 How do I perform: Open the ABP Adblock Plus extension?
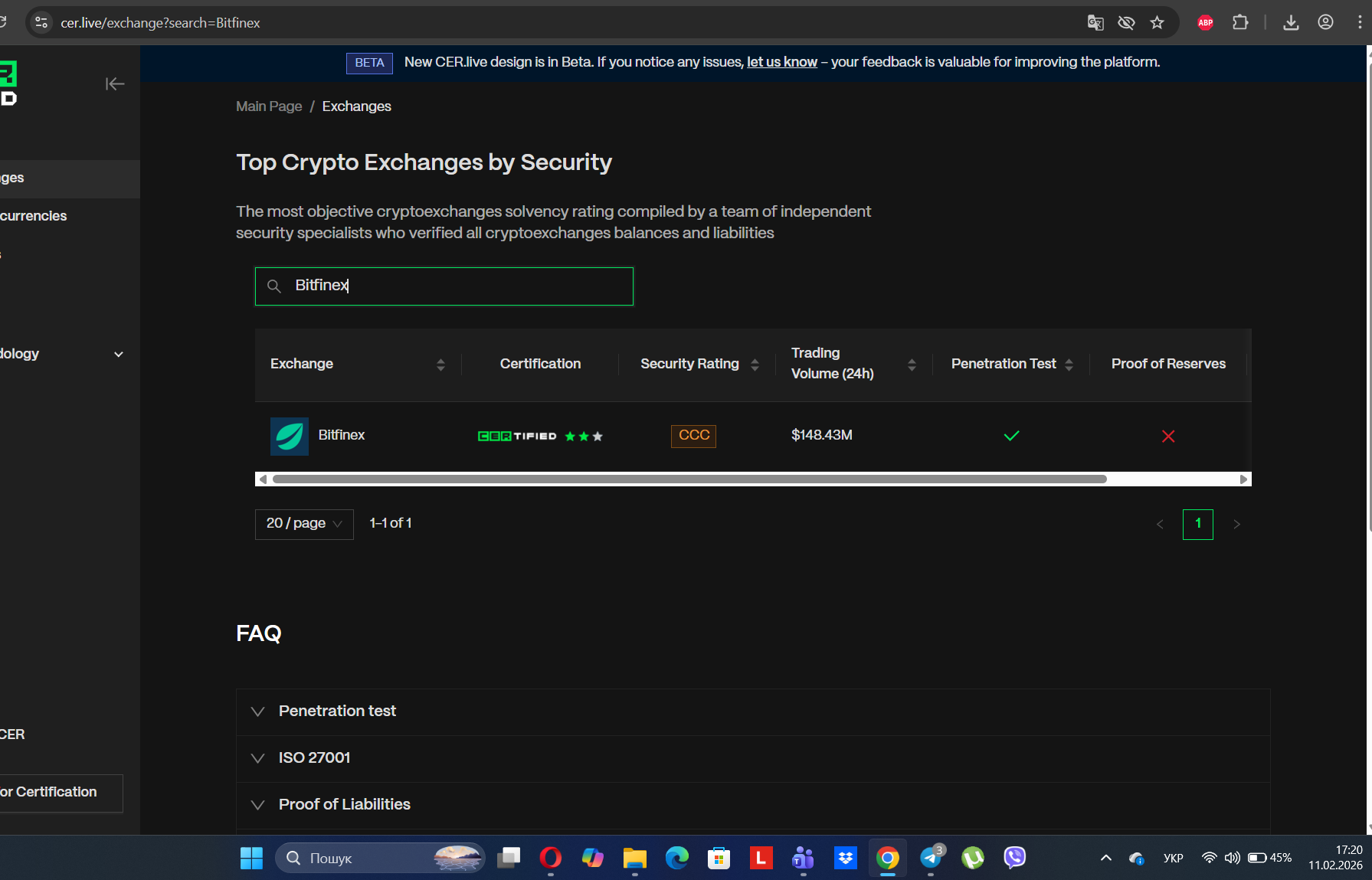tap(1205, 23)
